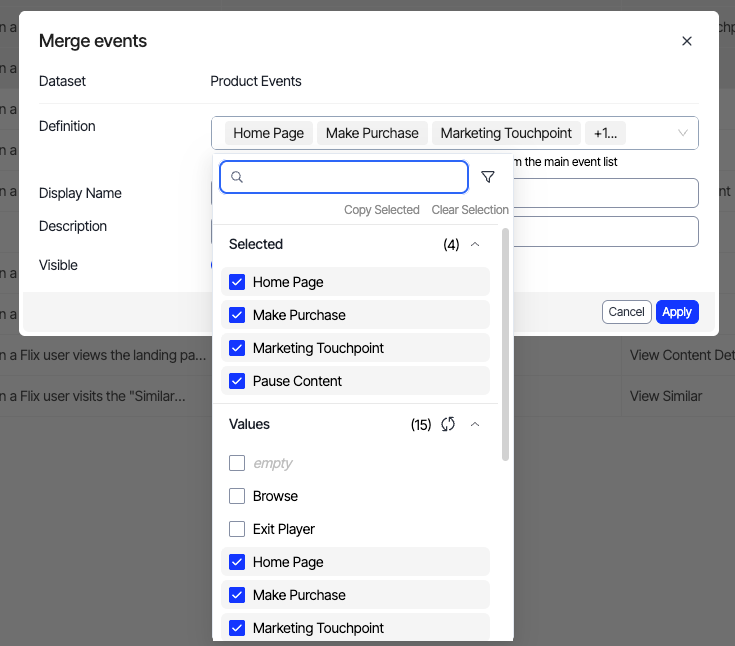Click the filter funnel icon beside search
Screen dimensions: 735x646
click(488, 177)
